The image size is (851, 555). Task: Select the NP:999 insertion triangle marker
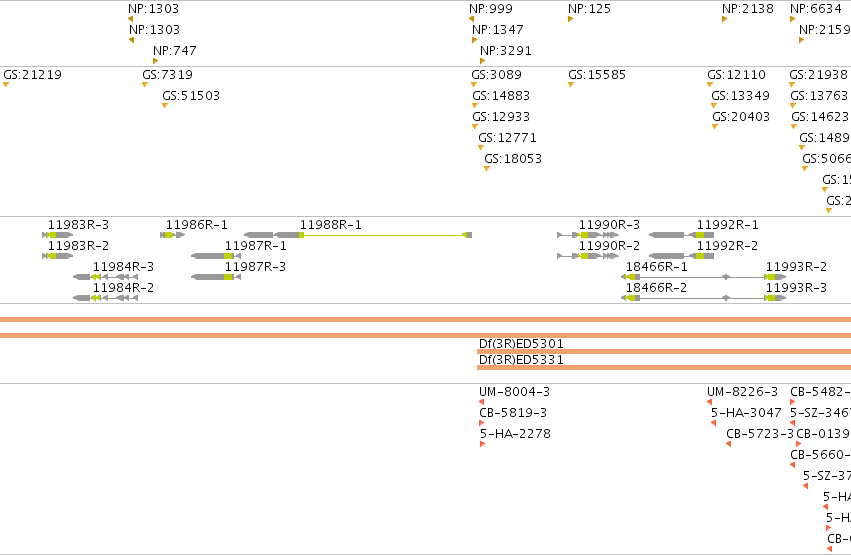pyautogui.click(x=472, y=19)
